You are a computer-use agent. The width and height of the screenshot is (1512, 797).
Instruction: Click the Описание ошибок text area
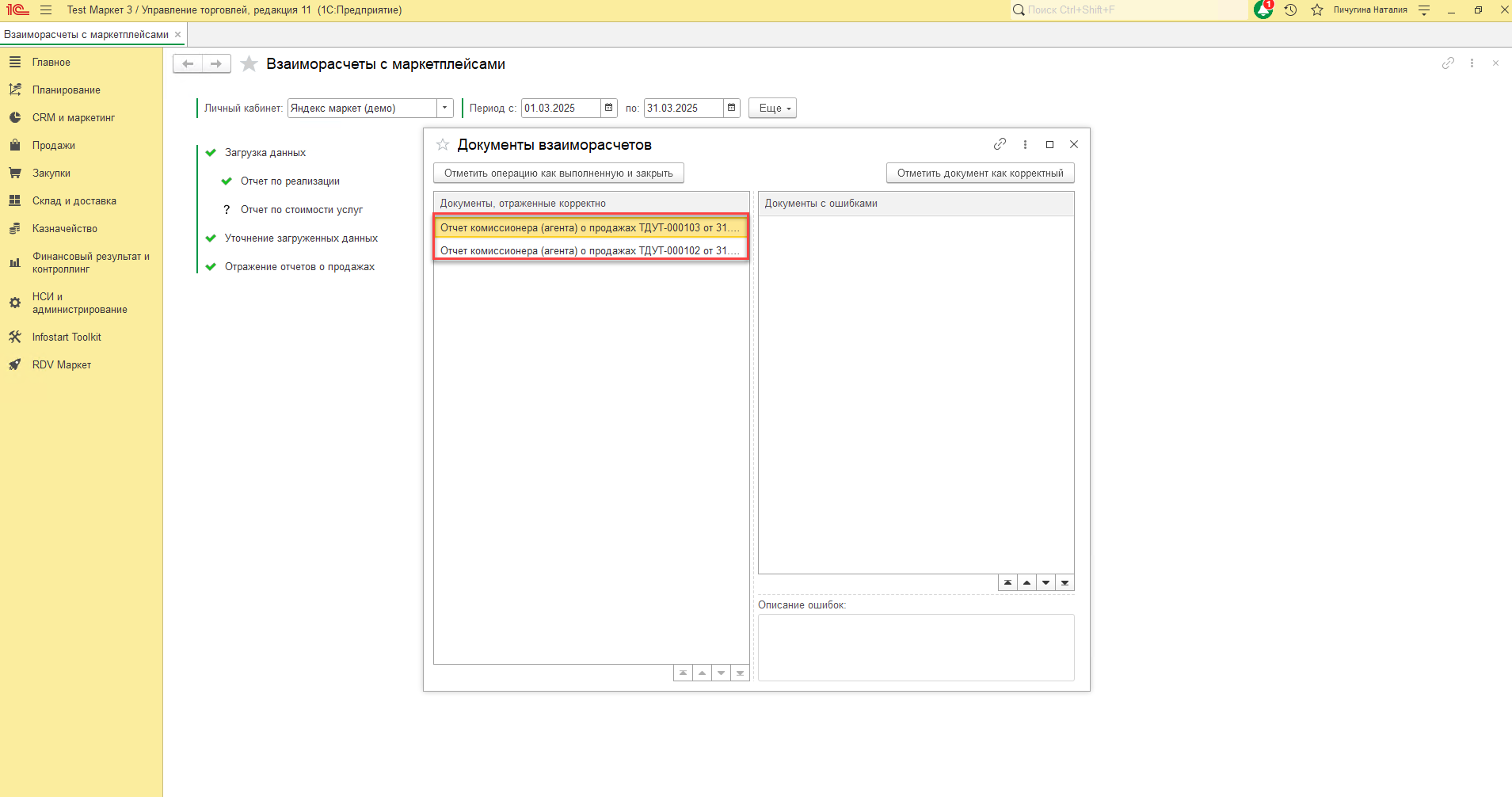[x=916, y=647]
